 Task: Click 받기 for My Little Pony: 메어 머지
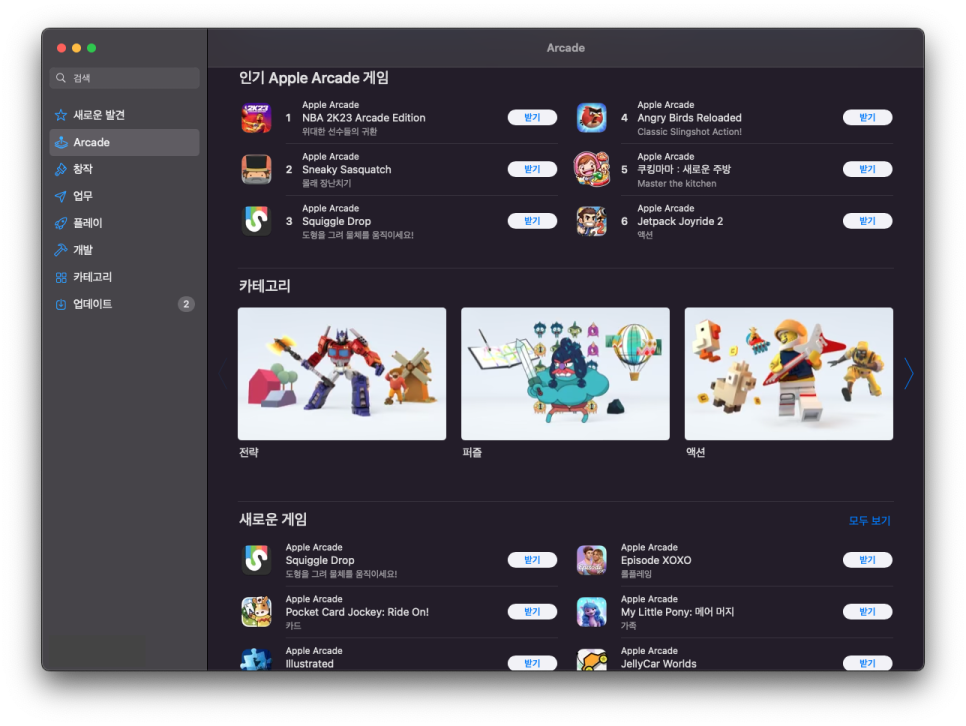point(867,612)
